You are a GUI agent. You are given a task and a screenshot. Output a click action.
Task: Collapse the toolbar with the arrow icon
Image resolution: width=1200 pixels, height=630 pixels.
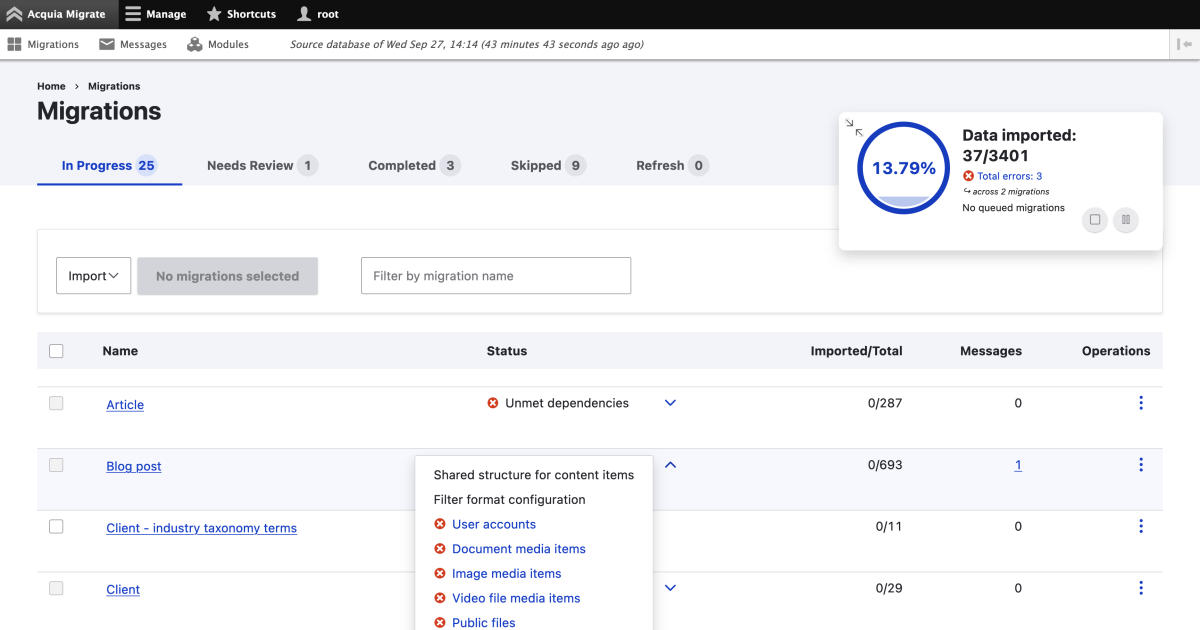(1184, 44)
